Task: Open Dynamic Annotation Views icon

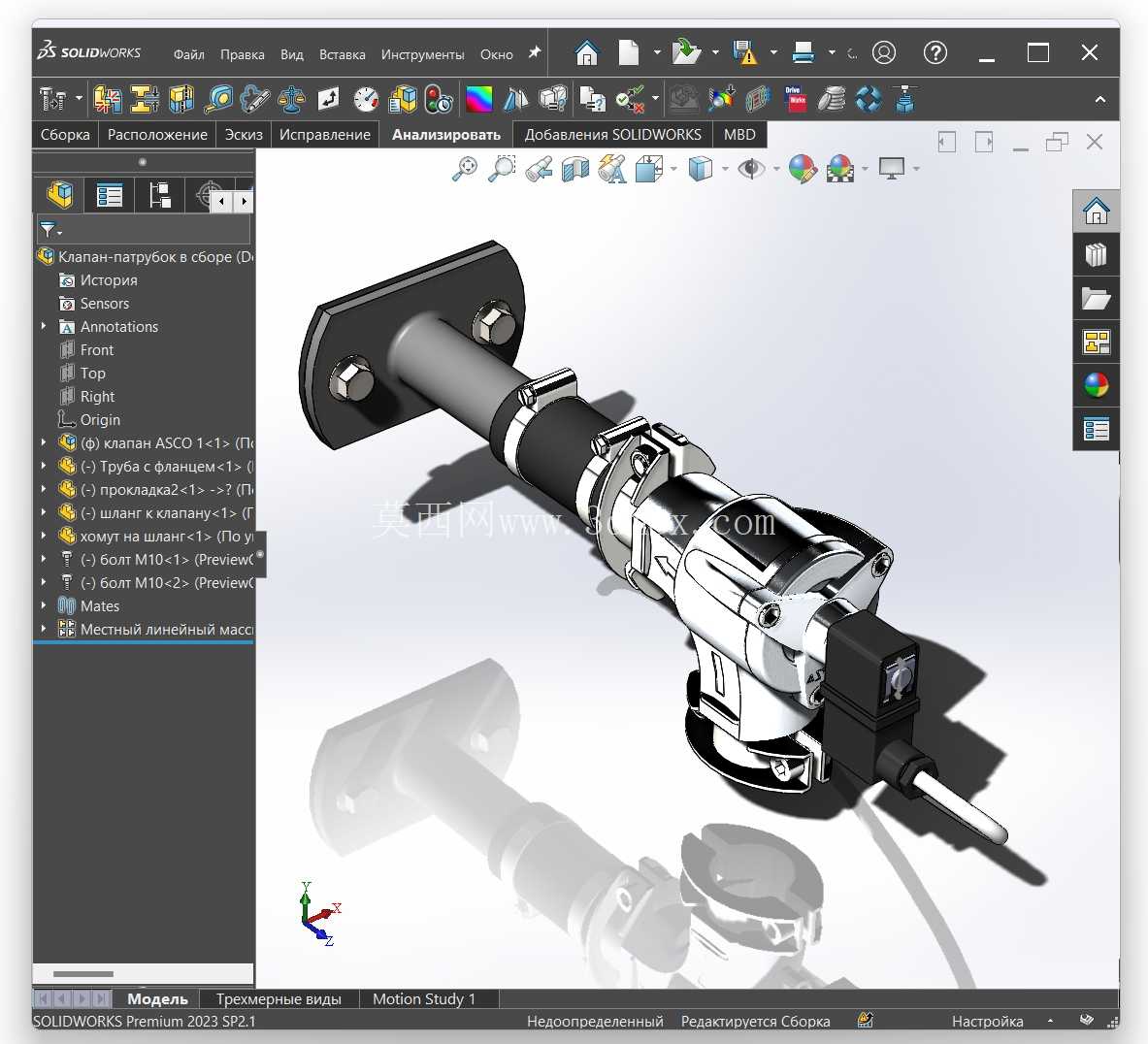Action: pos(612,169)
